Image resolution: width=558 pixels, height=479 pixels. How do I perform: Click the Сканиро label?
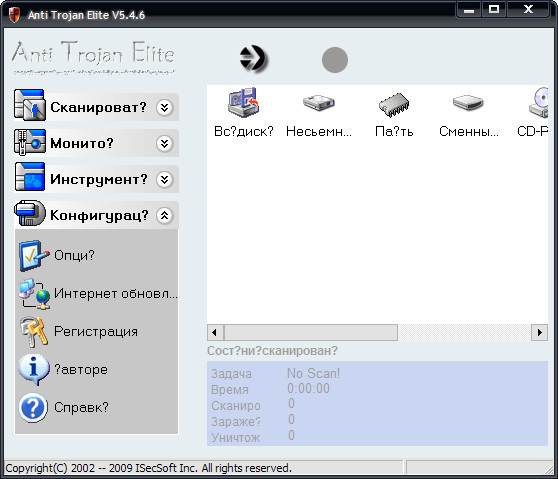[236, 406]
